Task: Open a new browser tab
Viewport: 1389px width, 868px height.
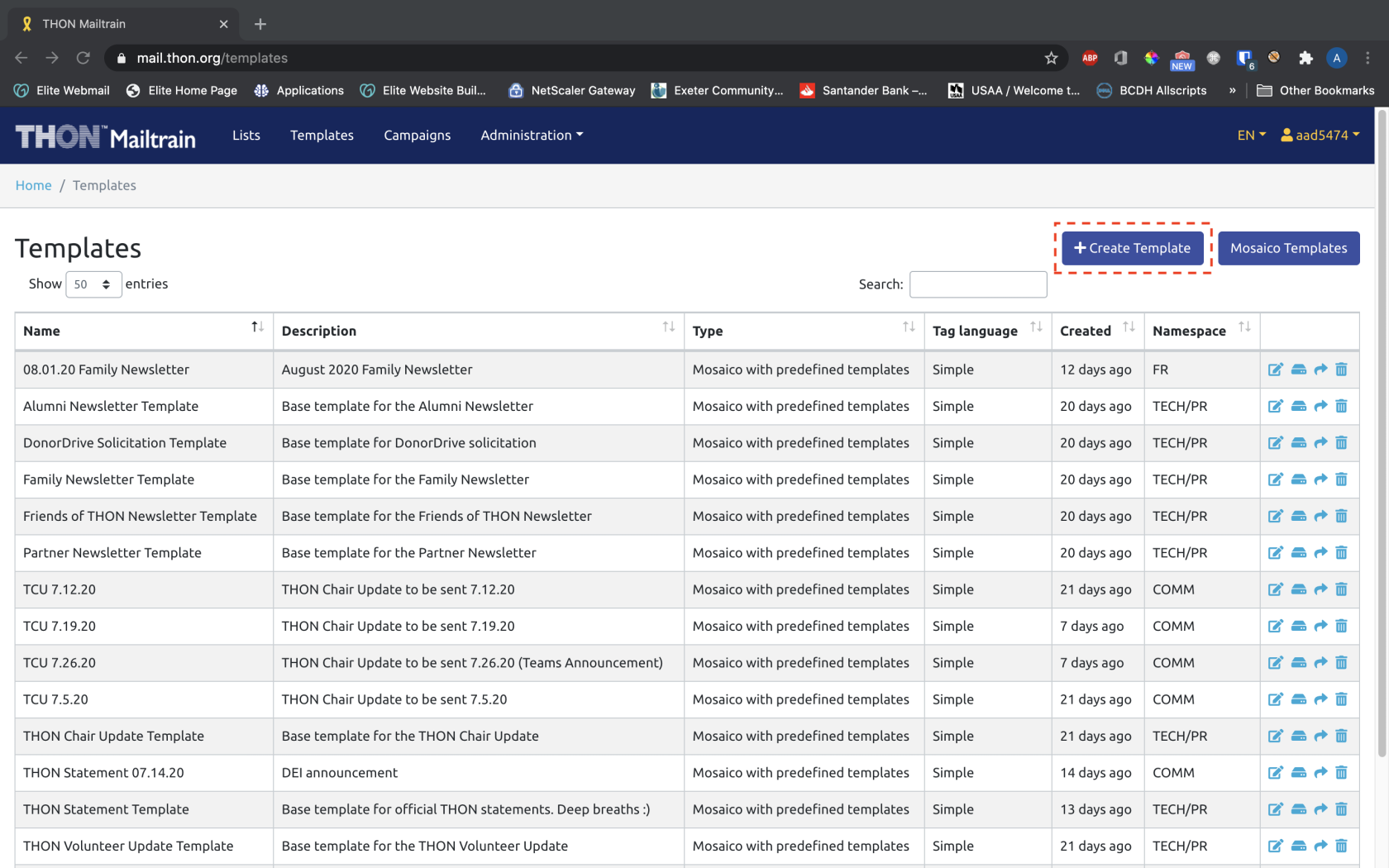Action: click(x=260, y=24)
